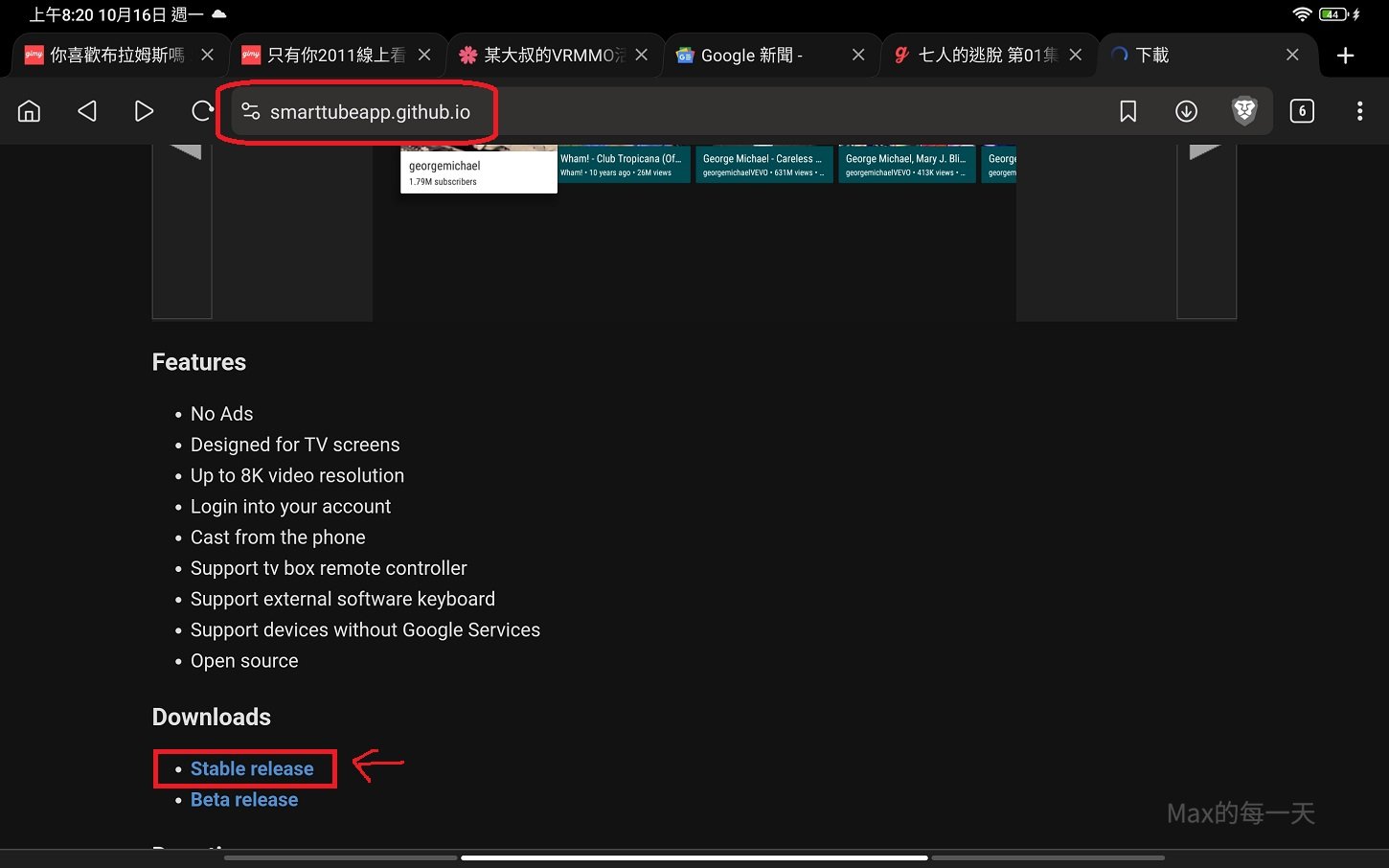Go forward to the next page
Screen dimensions: 1389x868
[x=144, y=110]
